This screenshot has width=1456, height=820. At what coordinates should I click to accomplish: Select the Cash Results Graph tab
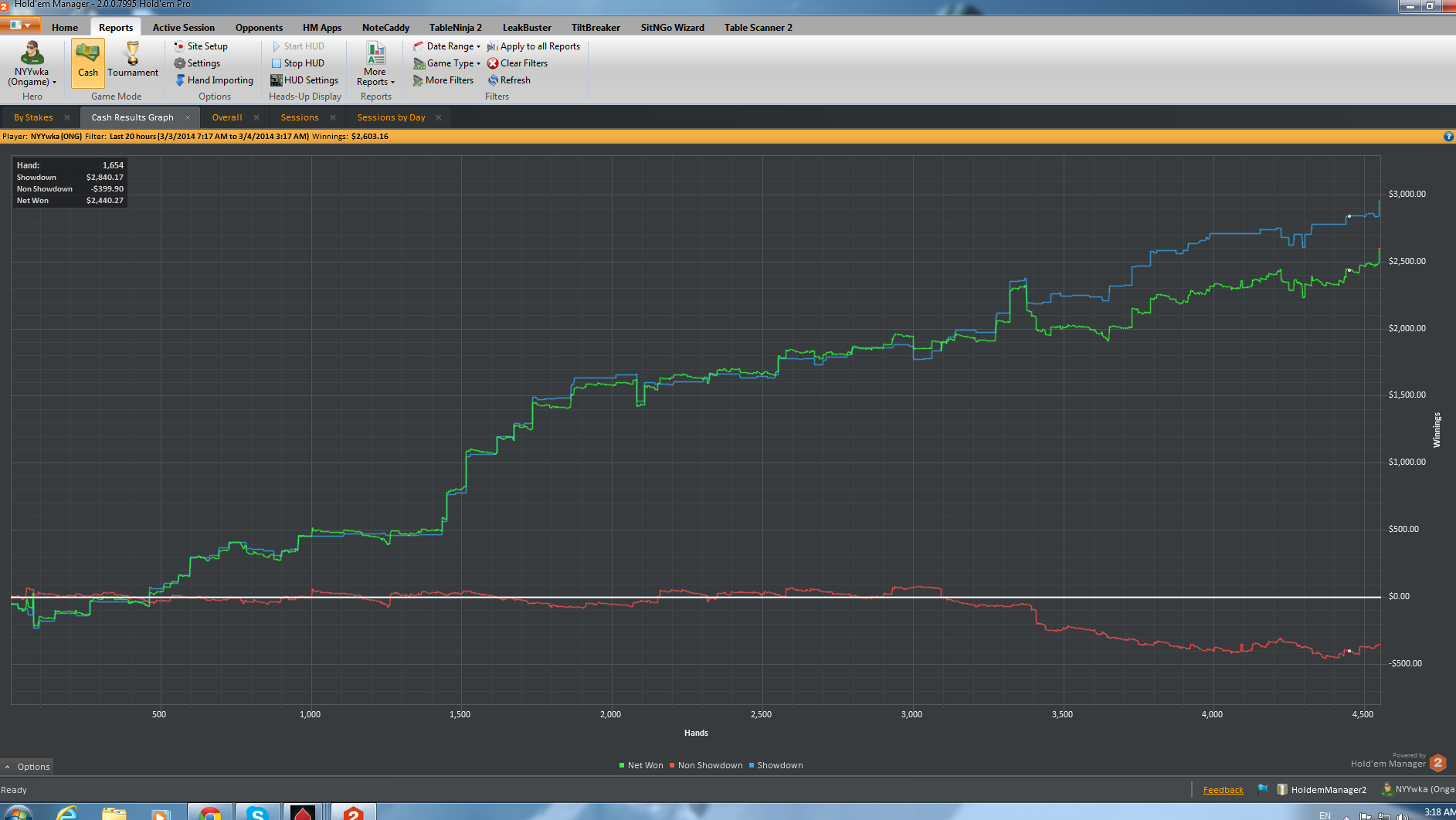[132, 117]
